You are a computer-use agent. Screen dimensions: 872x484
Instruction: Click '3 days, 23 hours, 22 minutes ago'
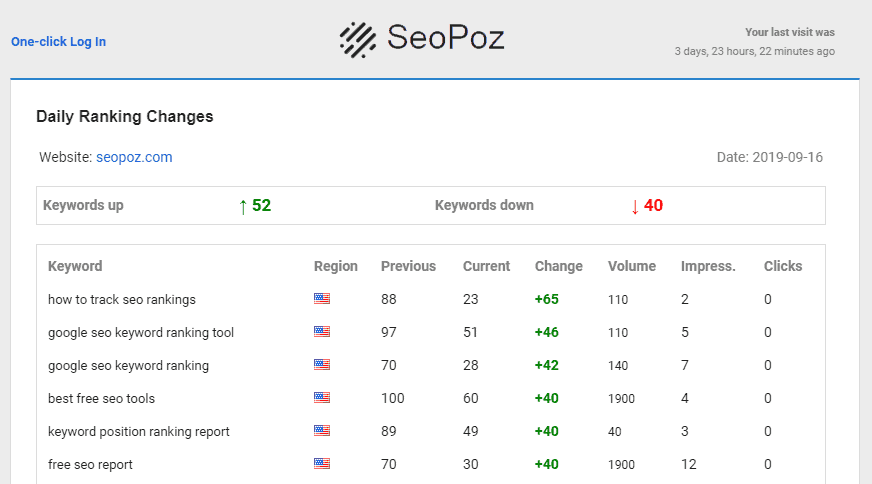[x=755, y=51]
